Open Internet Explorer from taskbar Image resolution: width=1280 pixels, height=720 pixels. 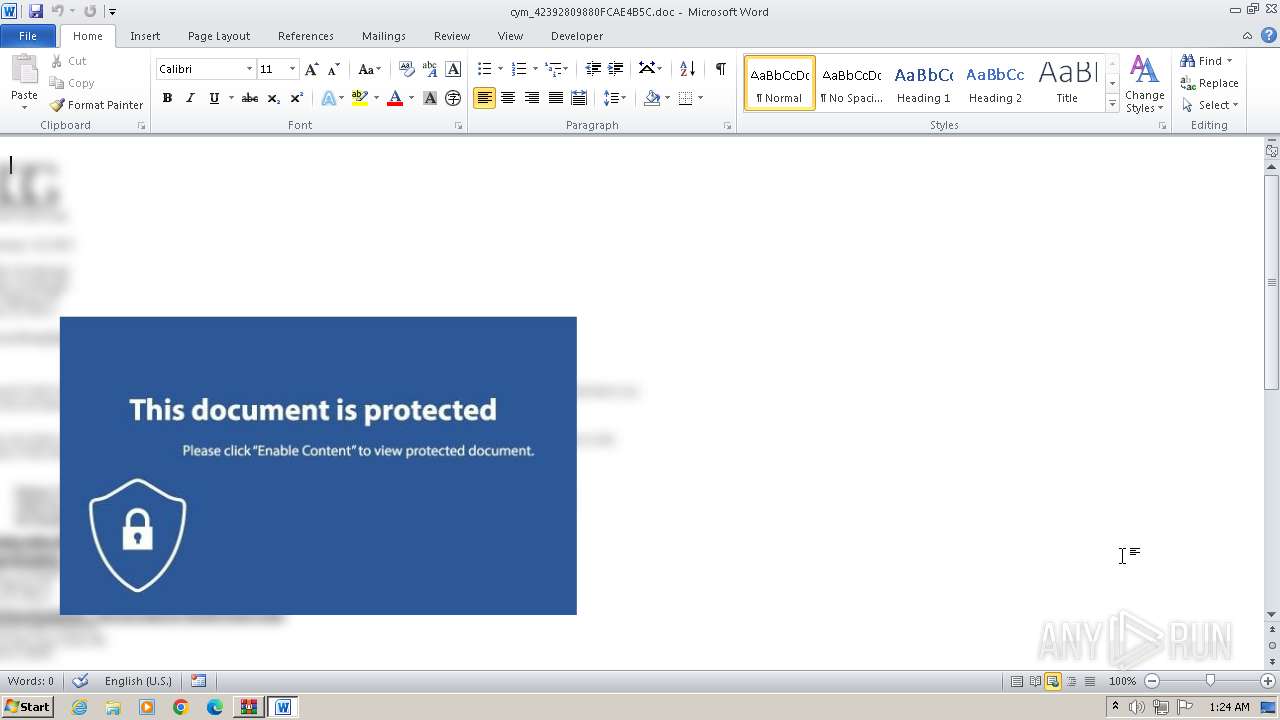pyautogui.click(x=79, y=707)
